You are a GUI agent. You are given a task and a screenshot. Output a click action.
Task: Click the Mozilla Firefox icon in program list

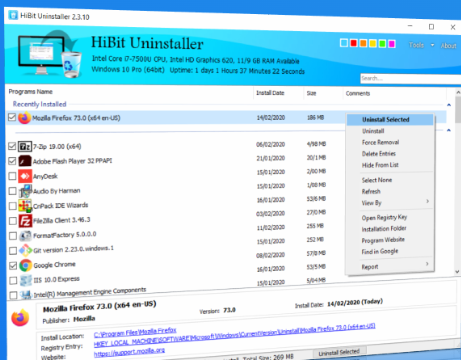click(24, 118)
